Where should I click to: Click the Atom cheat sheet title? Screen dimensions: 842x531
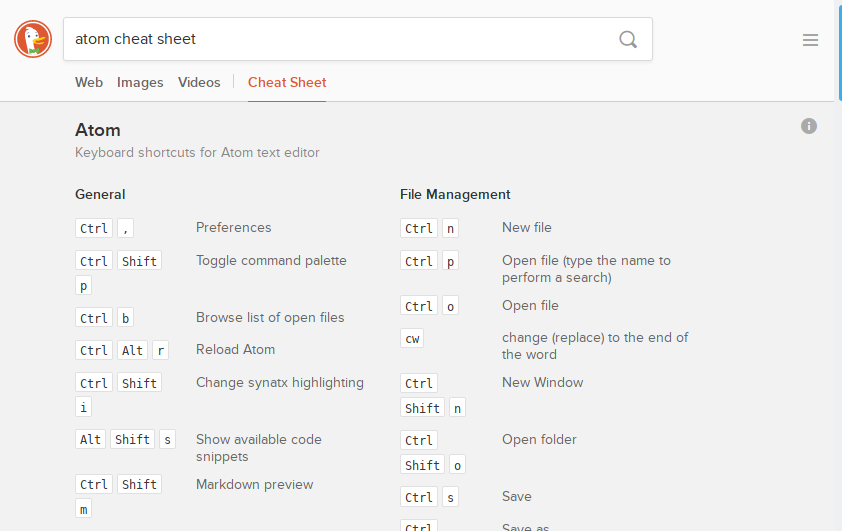(98, 130)
